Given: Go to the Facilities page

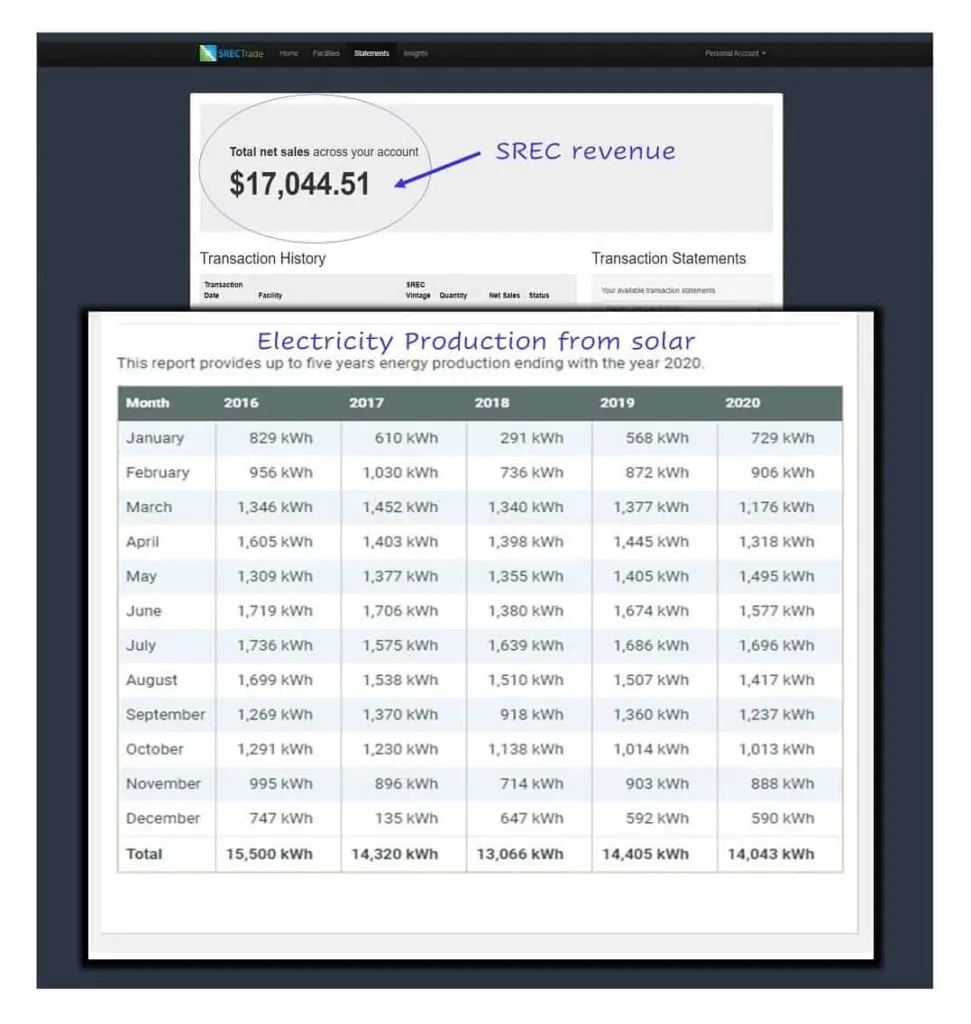Looking at the screenshot, I should click(326, 53).
